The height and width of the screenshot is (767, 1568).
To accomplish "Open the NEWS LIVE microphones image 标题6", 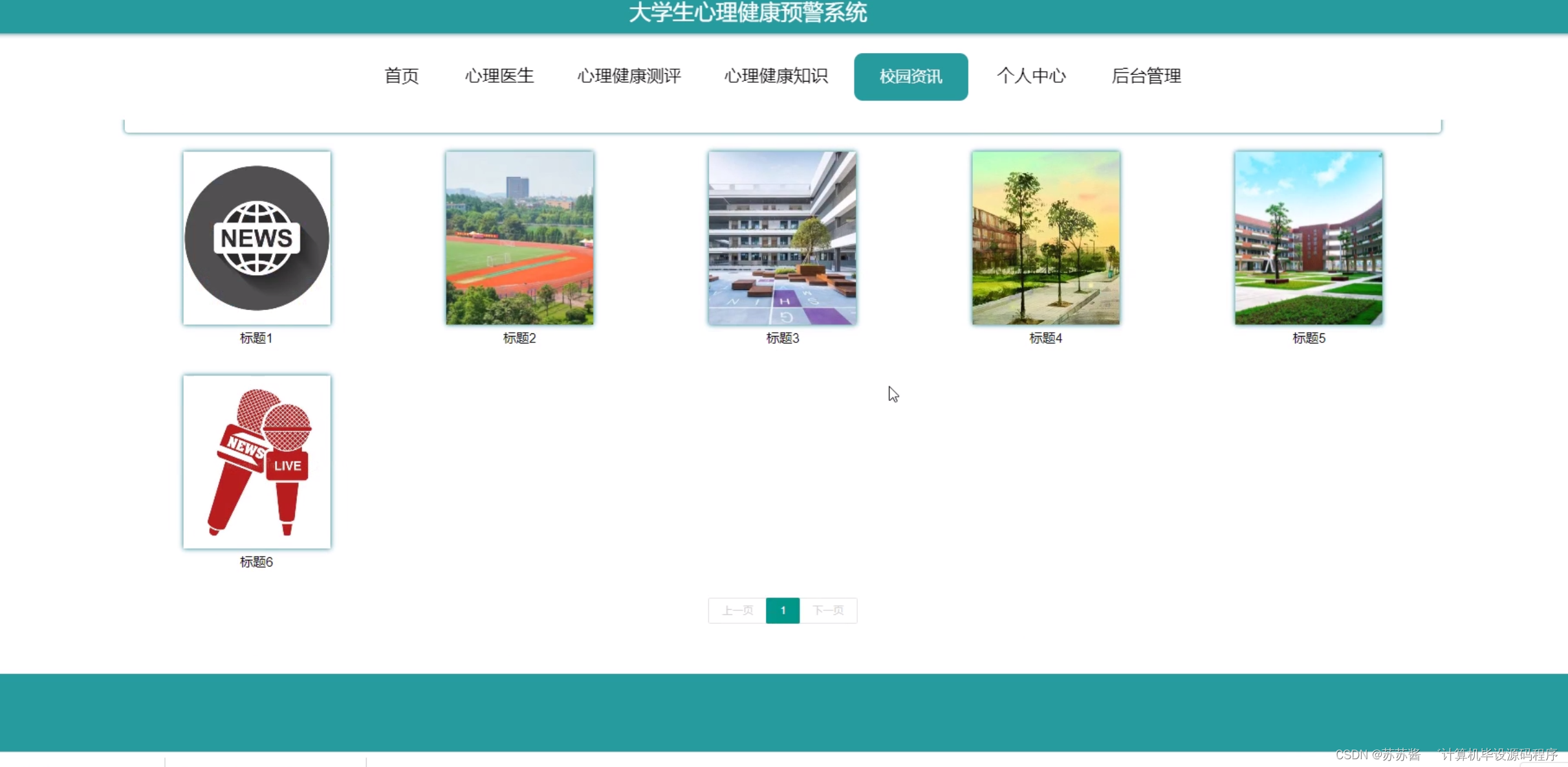I will (x=257, y=461).
